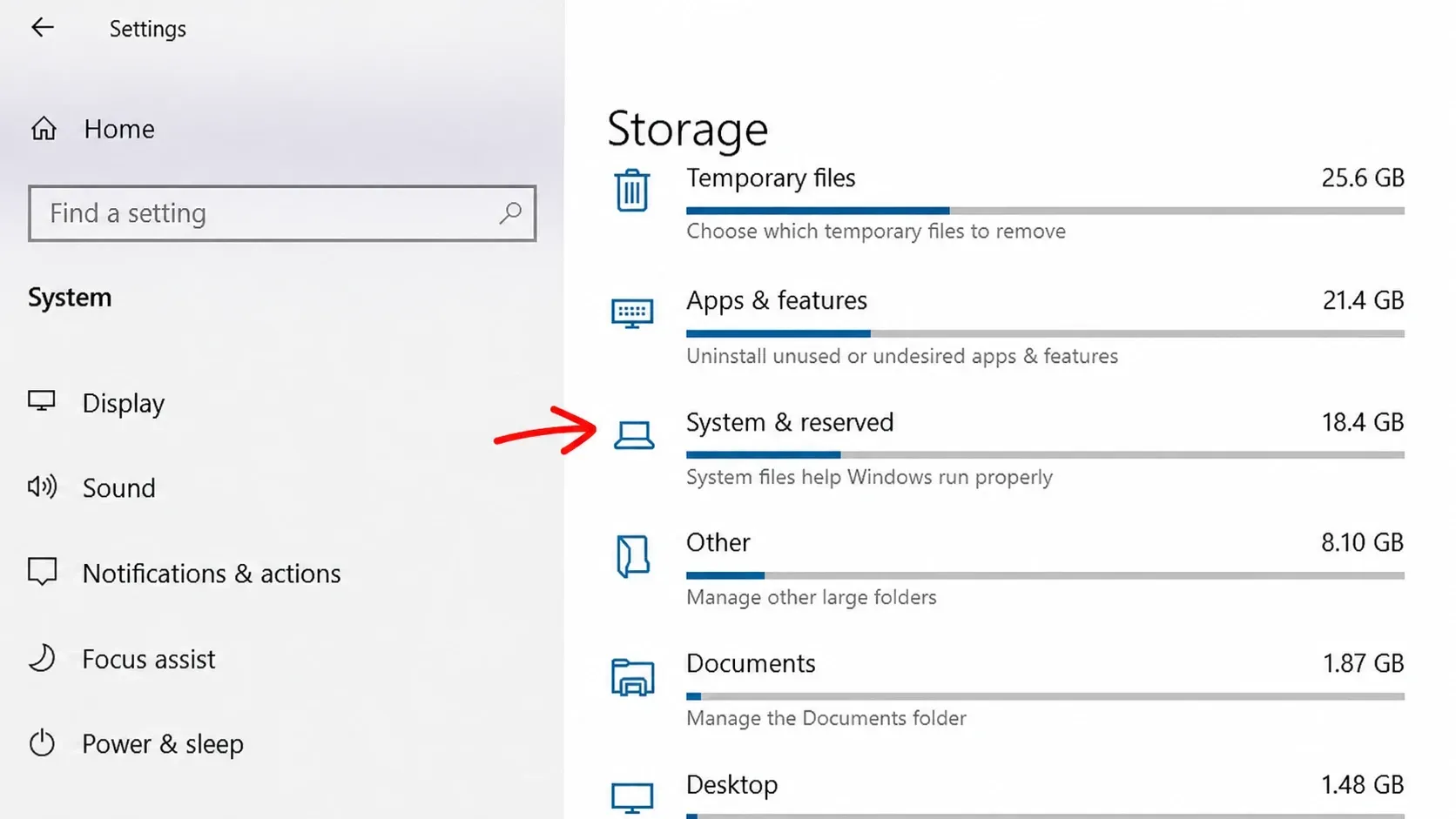This screenshot has height=819, width=1456.
Task: Click the Find a setting search box
Action: [282, 213]
